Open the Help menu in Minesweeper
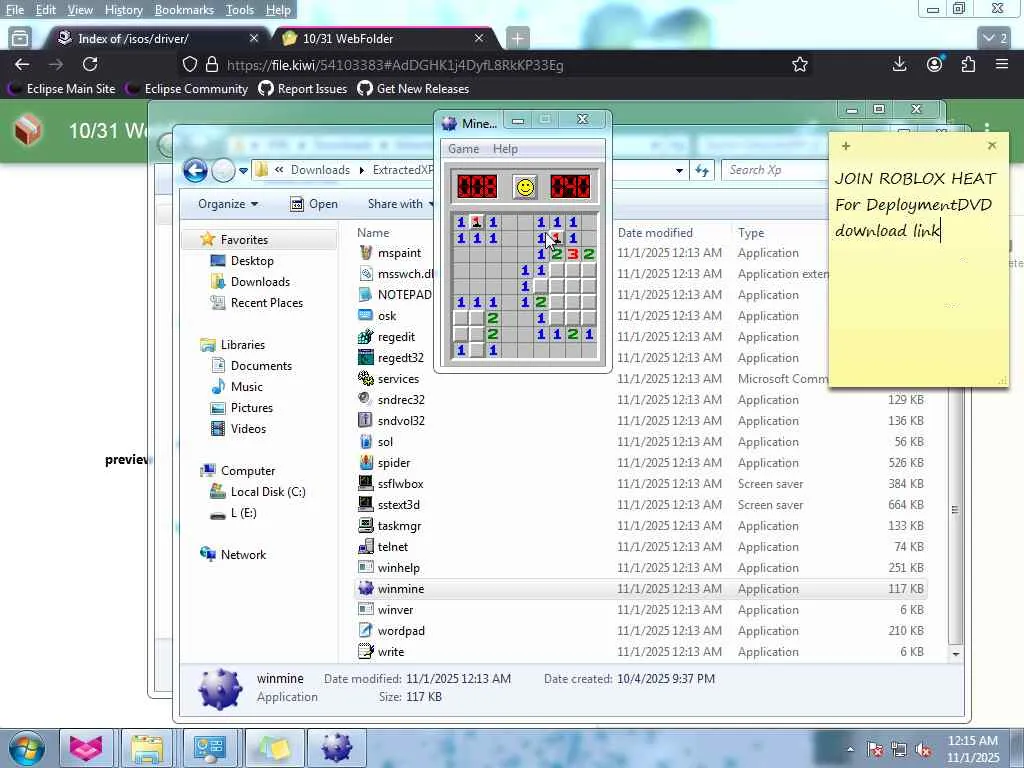The image size is (1024, 768). [505, 149]
